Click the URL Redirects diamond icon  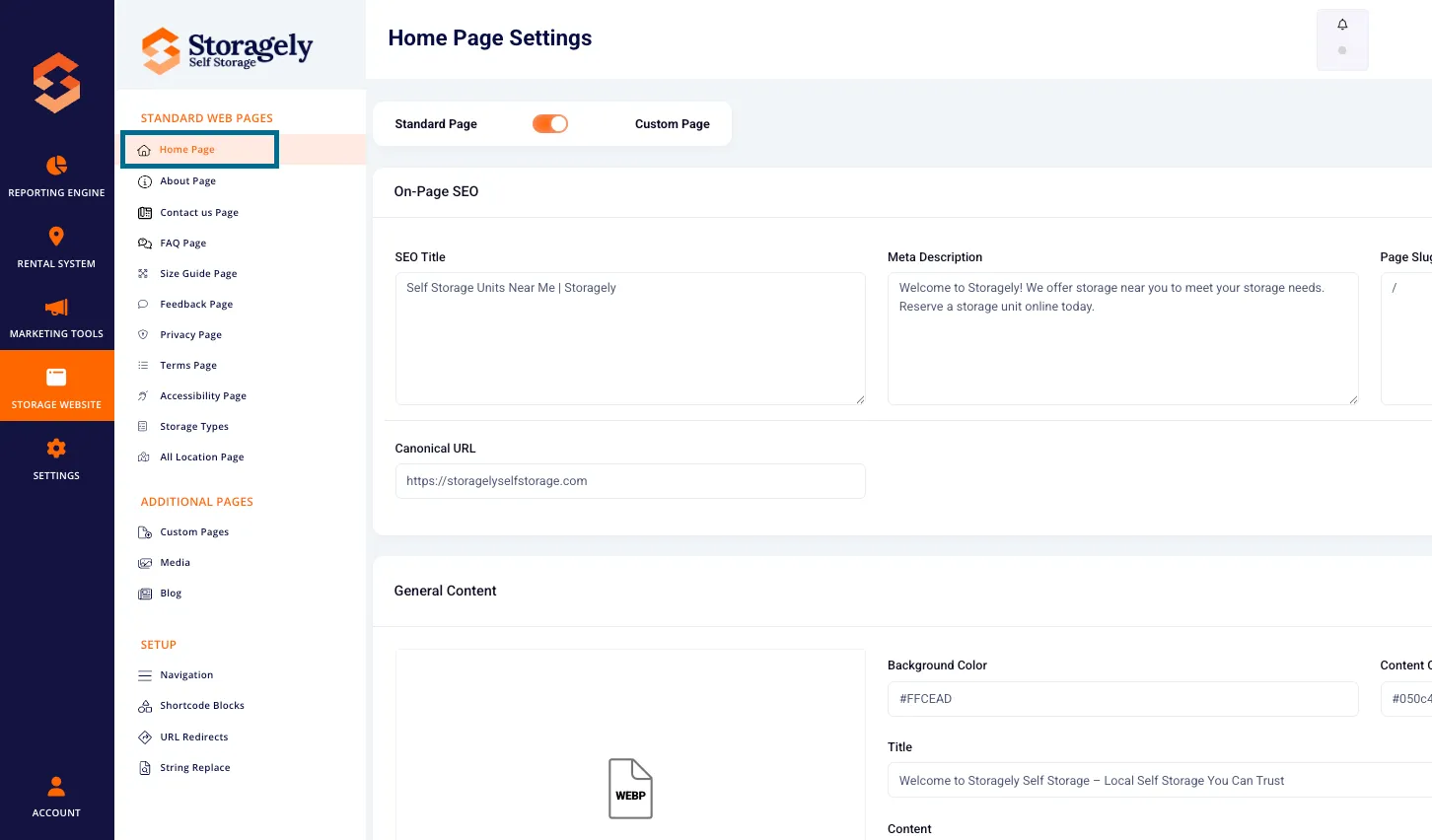[145, 737]
